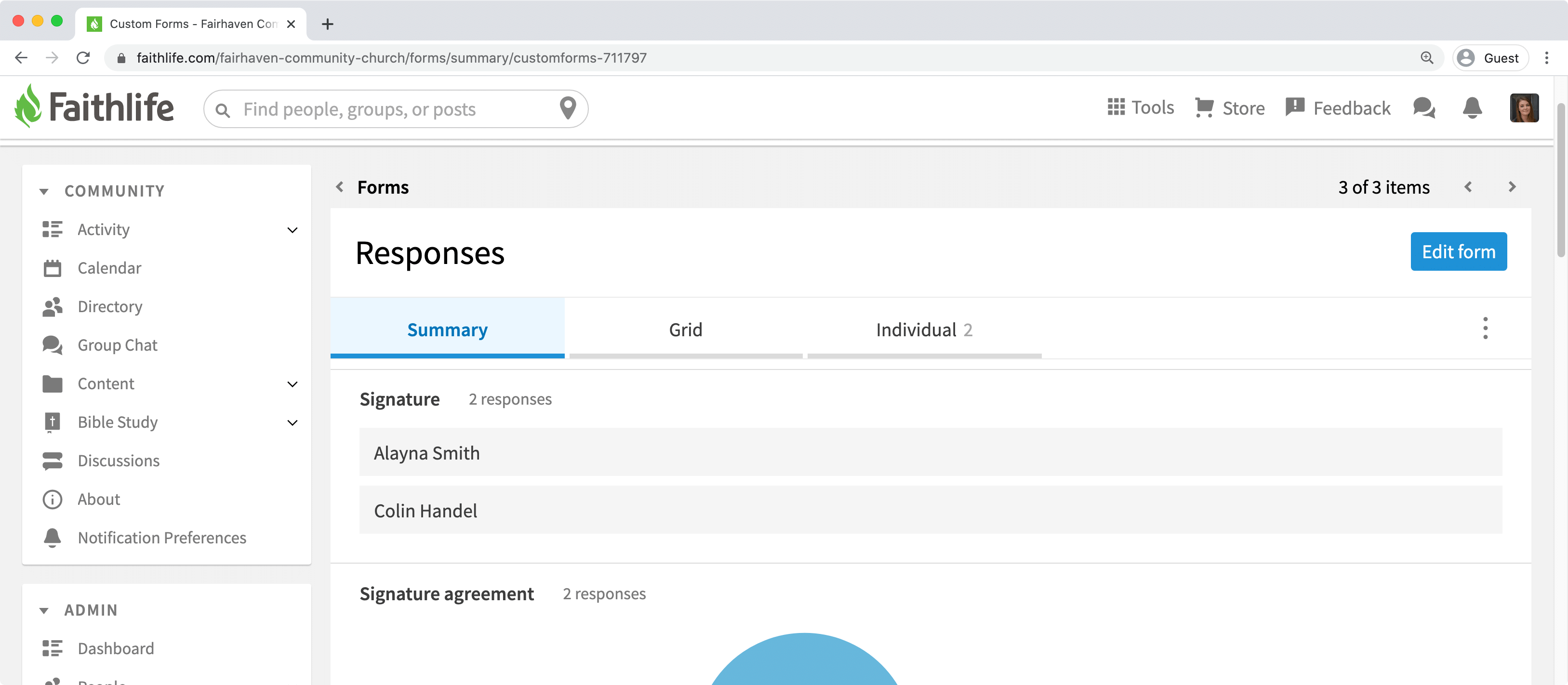The height and width of the screenshot is (685, 1568).
Task: Open Notification Preferences link
Action: pos(162,538)
